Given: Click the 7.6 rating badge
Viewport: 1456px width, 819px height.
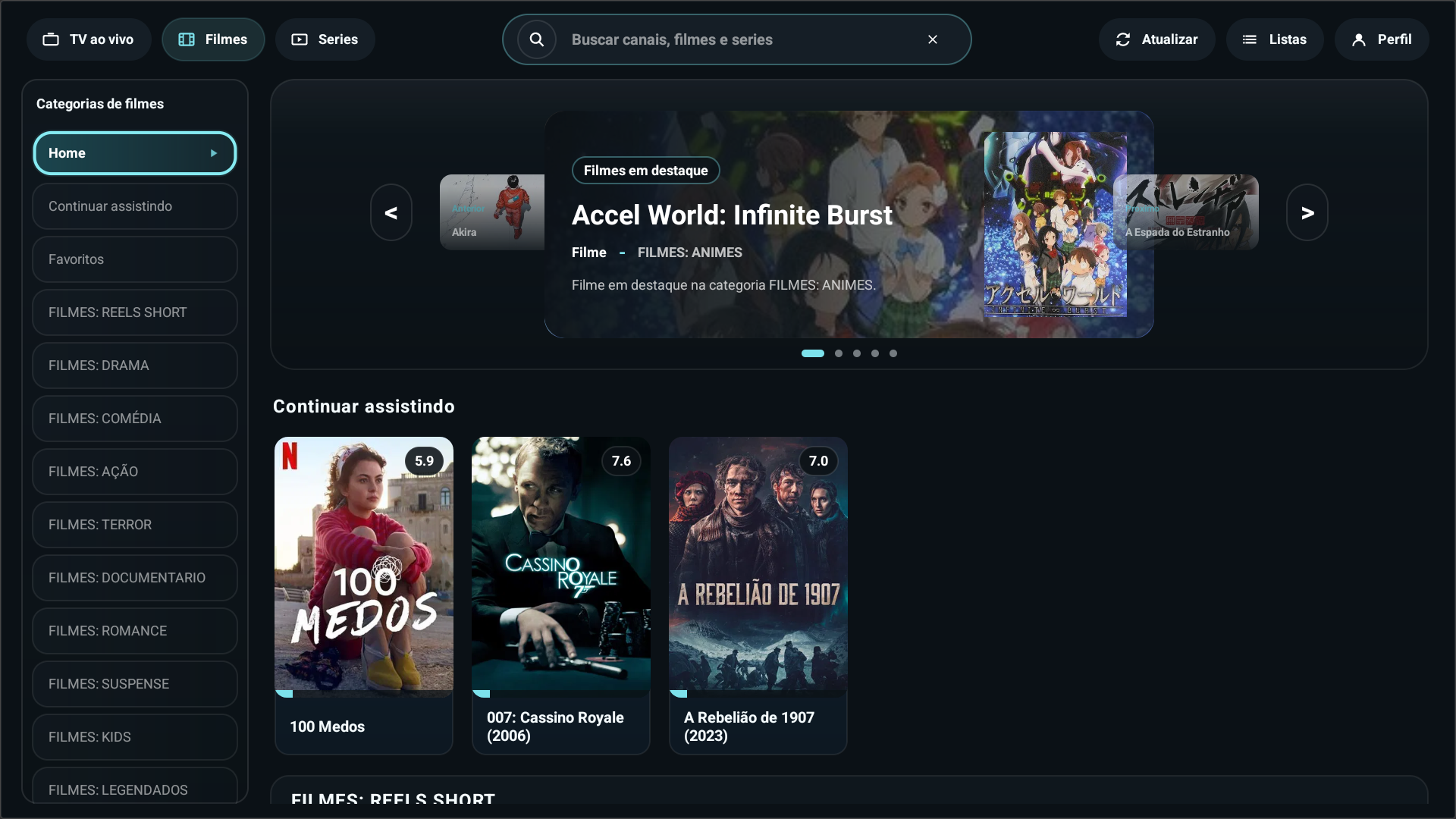Looking at the screenshot, I should 622,461.
